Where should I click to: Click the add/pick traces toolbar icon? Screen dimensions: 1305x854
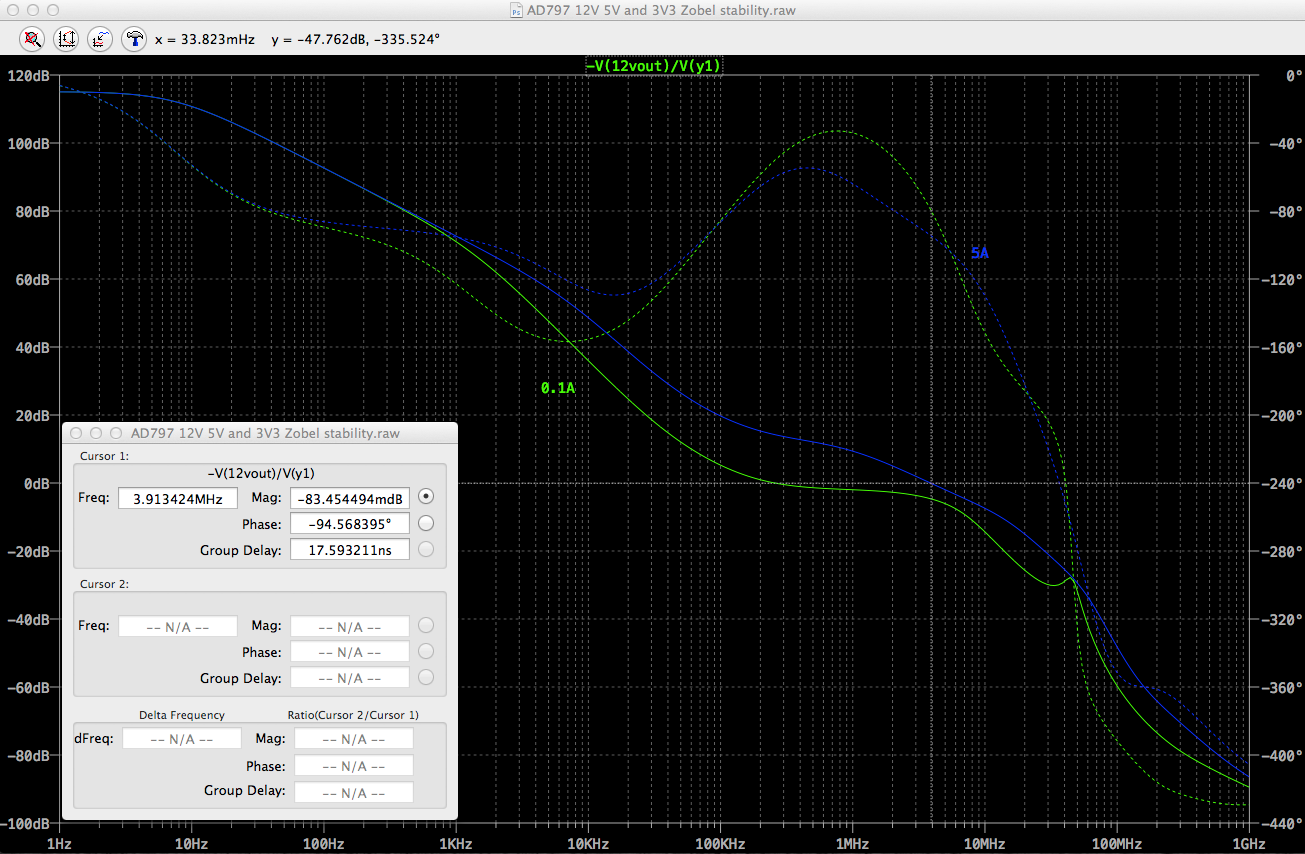pyautogui.click(x=100, y=39)
